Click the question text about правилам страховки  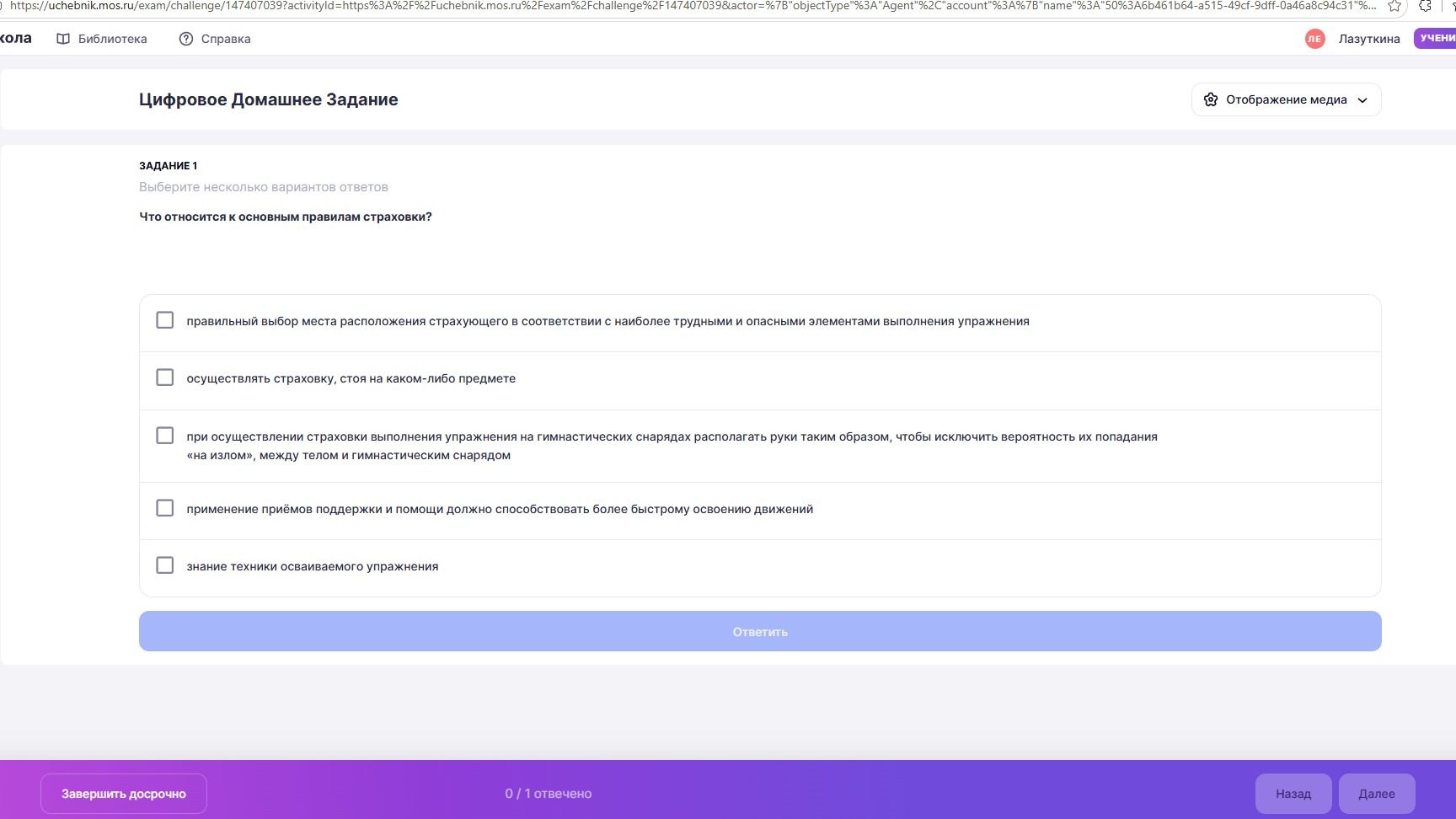pyautogui.click(x=286, y=217)
